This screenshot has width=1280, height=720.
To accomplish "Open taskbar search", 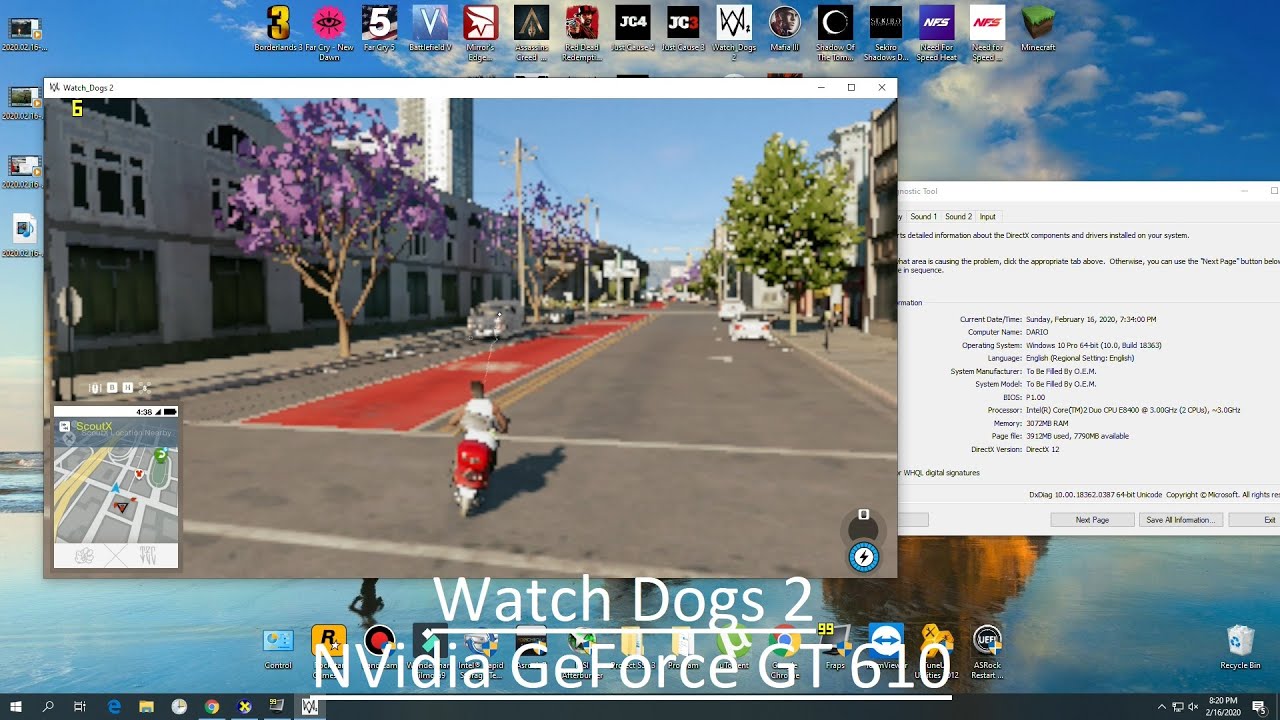I will [48, 707].
